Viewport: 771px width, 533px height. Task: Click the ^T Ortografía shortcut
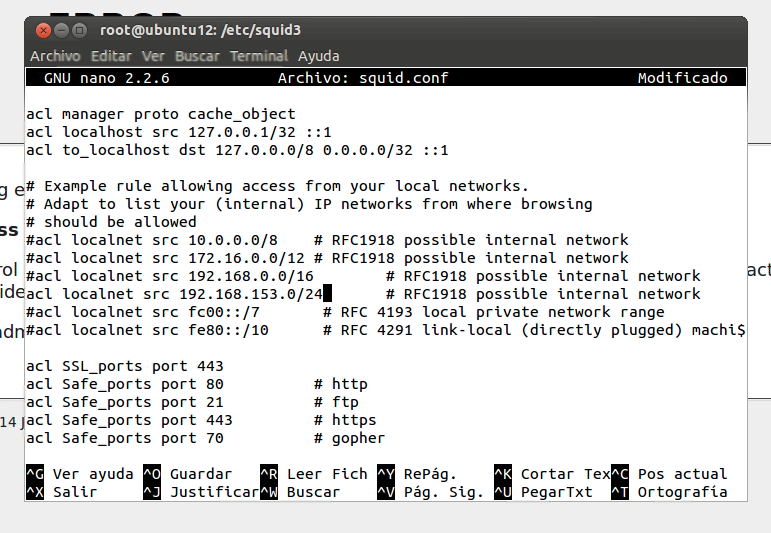click(x=668, y=492)
